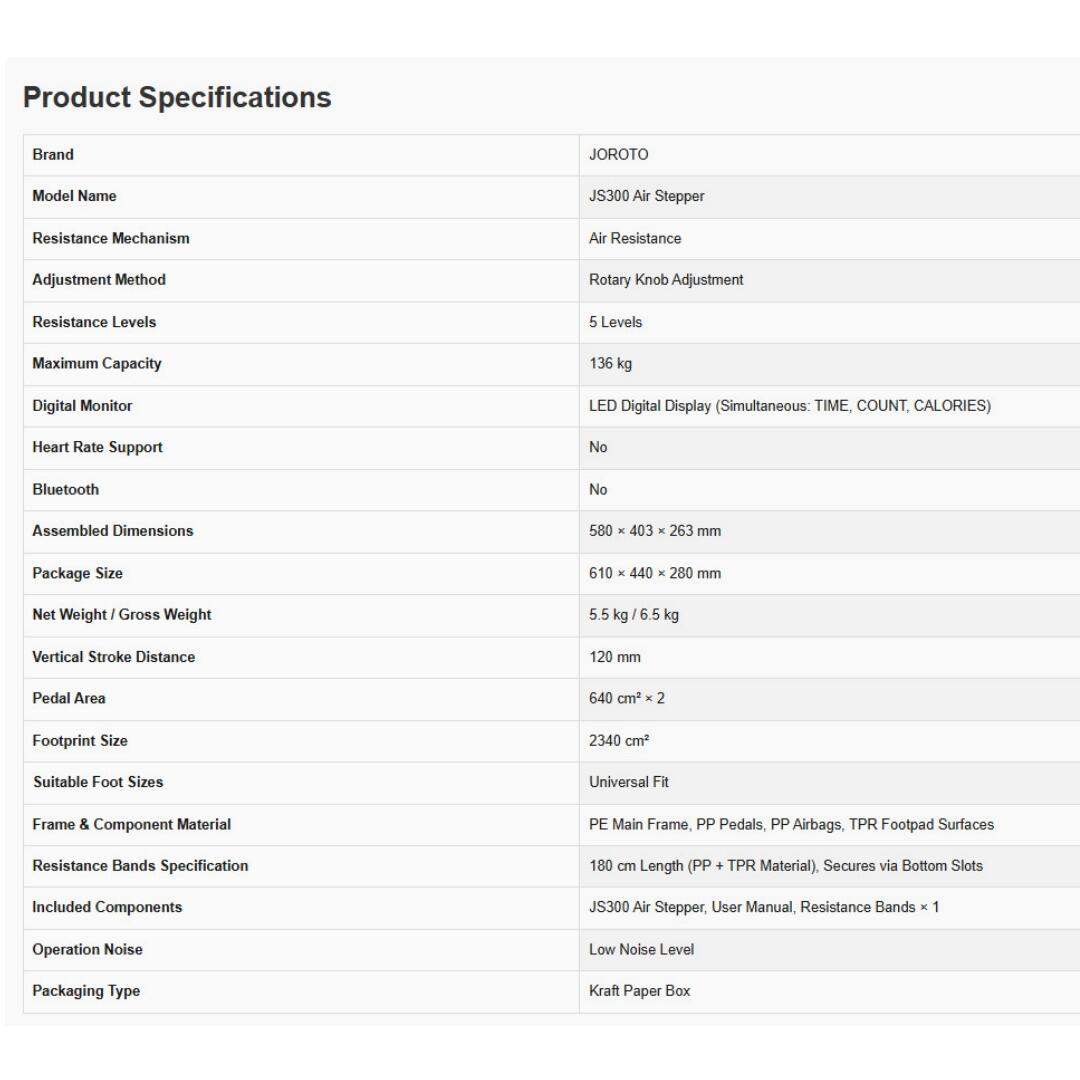Select the Rotary Knob Adjustment value

tap(666, 280)
